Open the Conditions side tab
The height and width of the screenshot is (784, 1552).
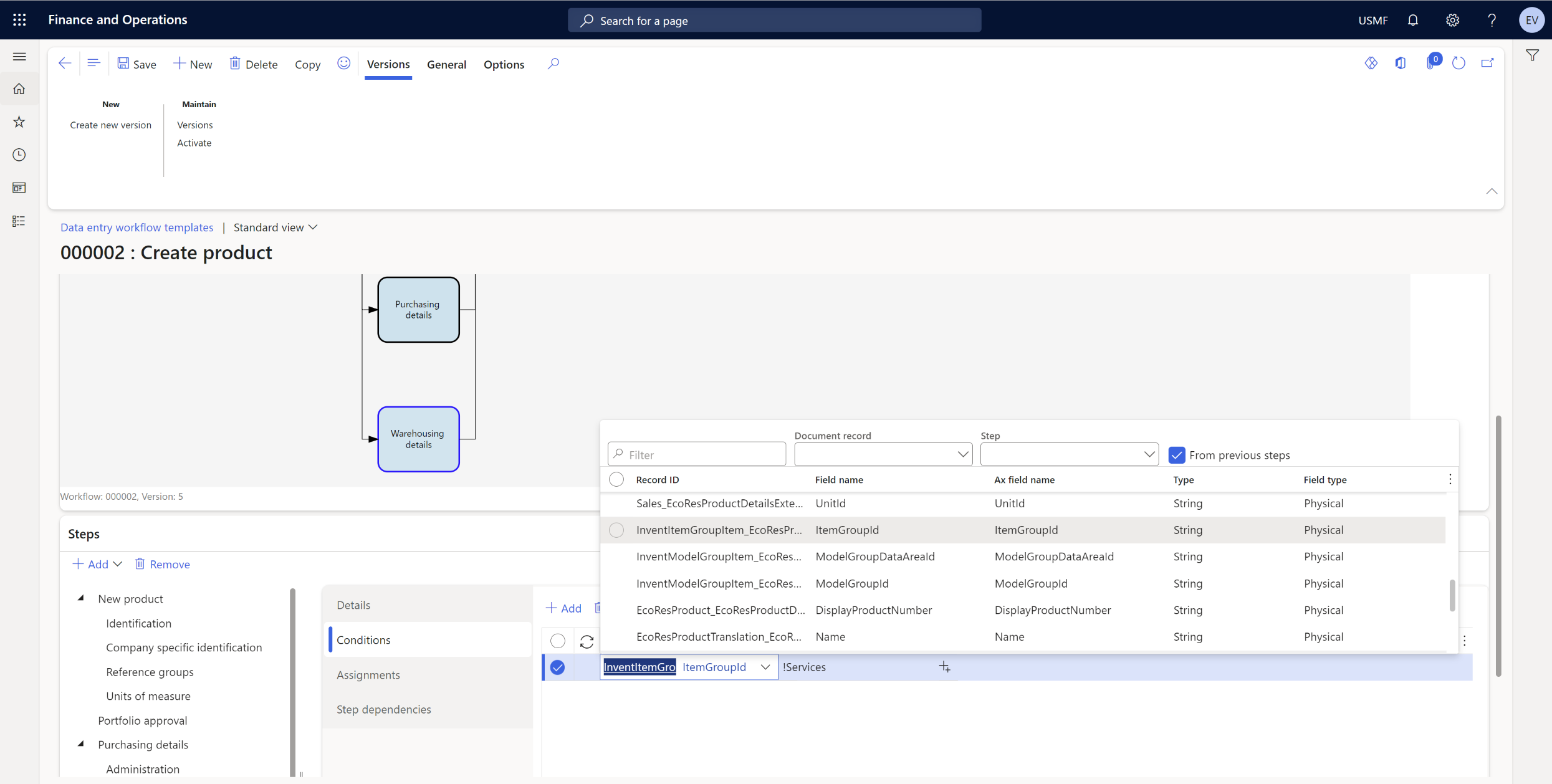[429, 639]
